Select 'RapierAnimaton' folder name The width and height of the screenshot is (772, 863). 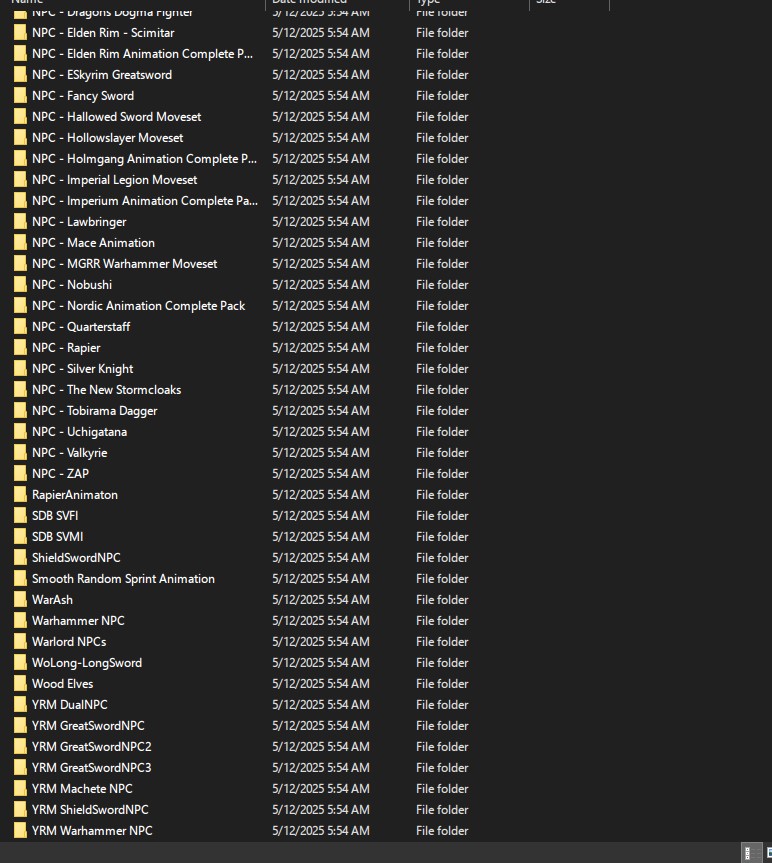click(x=75, y=495)
